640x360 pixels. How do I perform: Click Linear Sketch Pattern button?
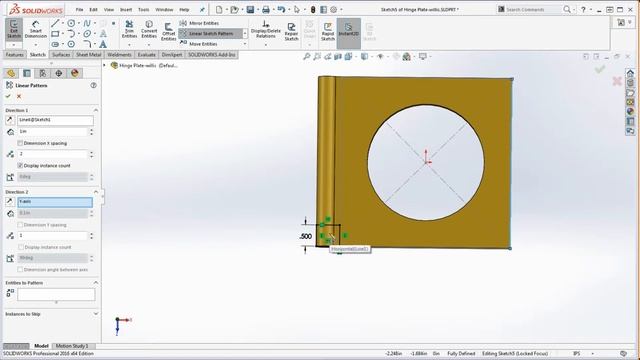tap(211, 33)
